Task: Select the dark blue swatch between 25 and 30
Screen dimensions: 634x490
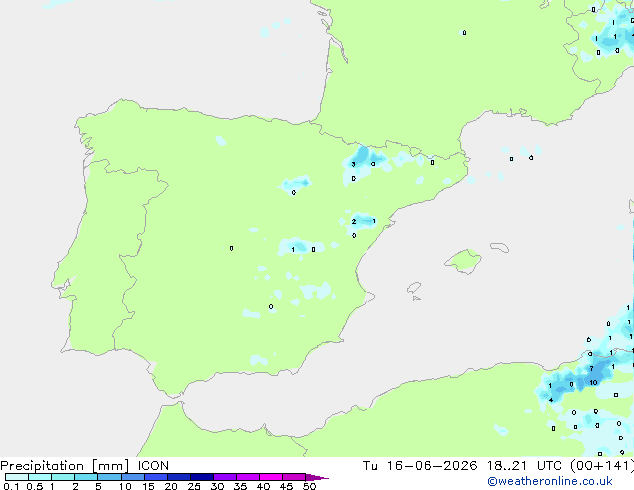Action: point(202,477)
